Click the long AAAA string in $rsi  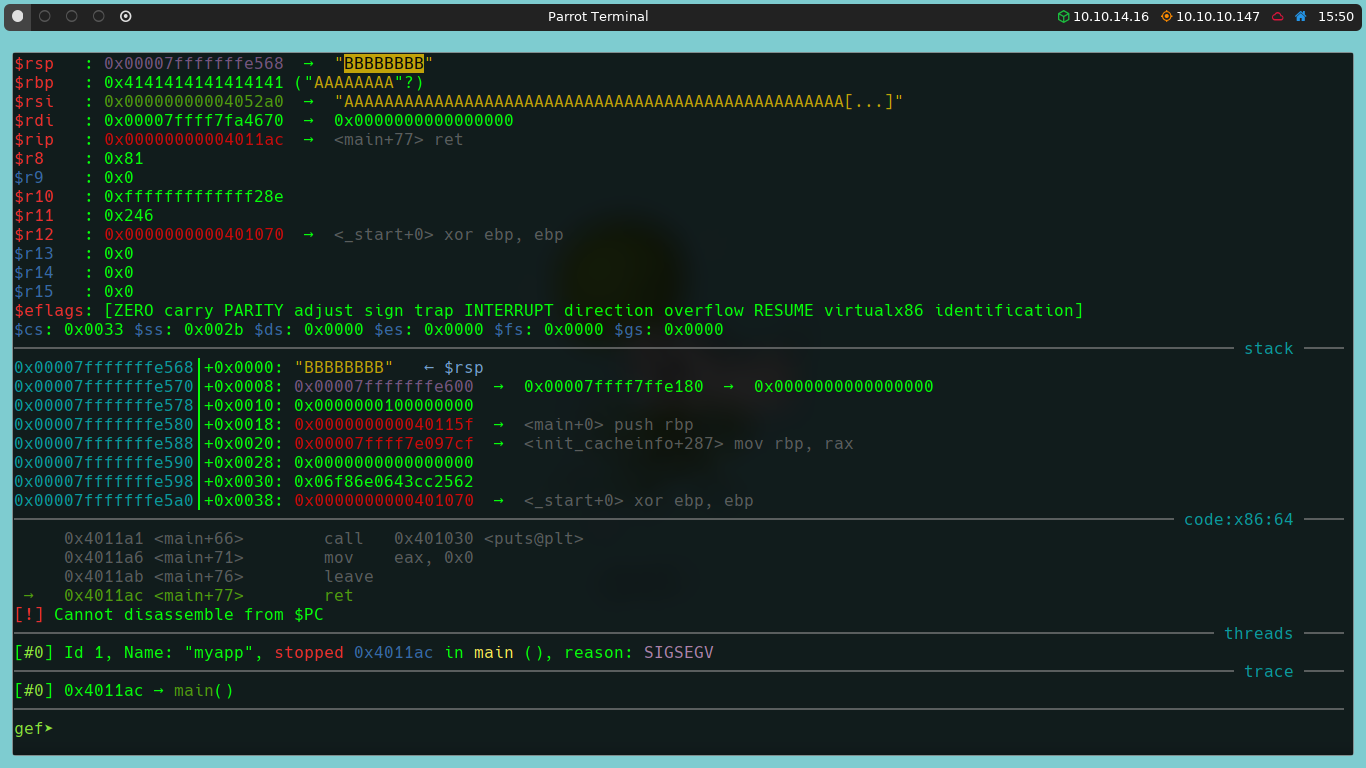619,102
